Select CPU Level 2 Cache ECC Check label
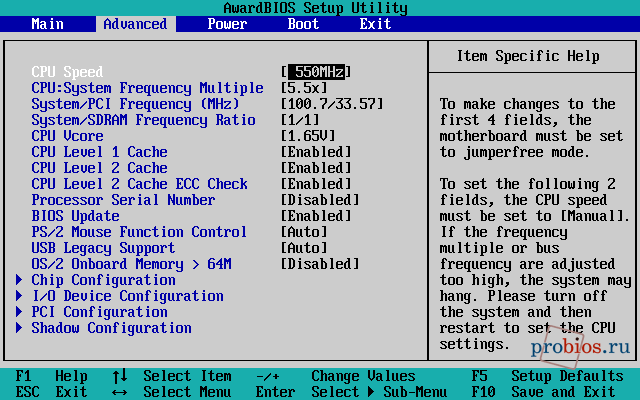The height and width of the screenshot is (400, 640). point(139,184)
